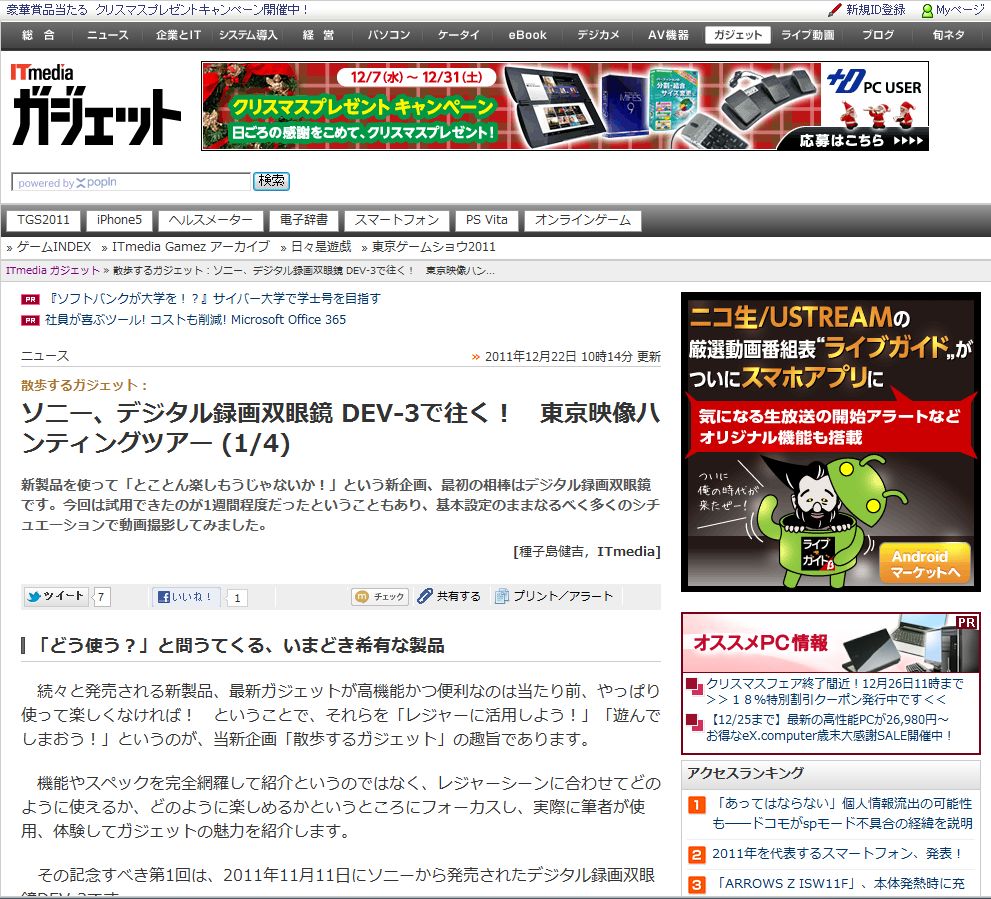991x899 pixels.
Task: Click 応募はこちら on Christmas banner
Action: tap(861, 140)
